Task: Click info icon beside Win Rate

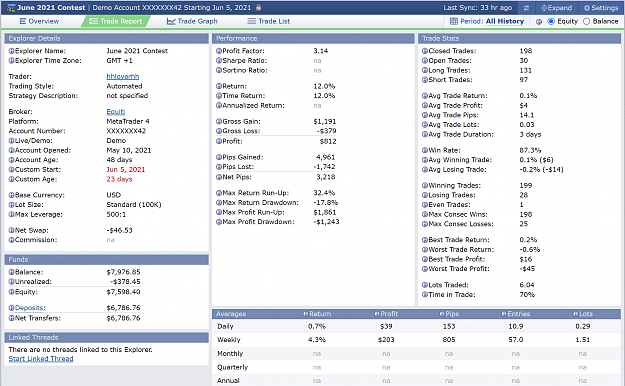Action: pyautogui.click(x=425, y=150)
